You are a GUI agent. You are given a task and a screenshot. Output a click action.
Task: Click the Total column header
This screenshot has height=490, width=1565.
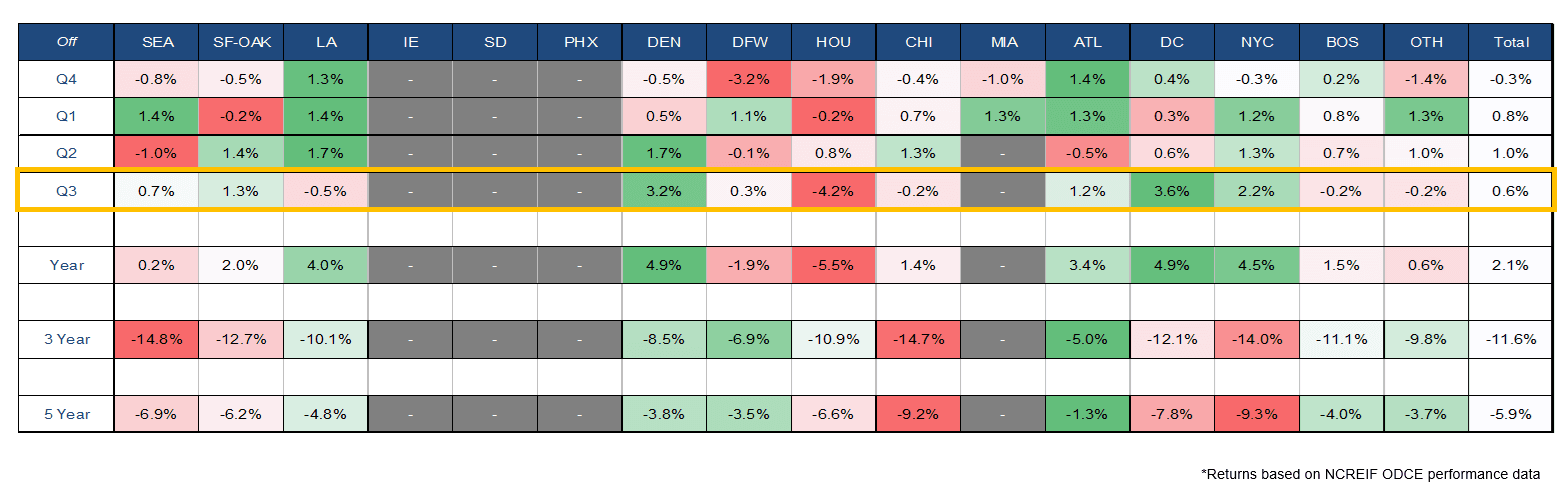click(1510, 42)
